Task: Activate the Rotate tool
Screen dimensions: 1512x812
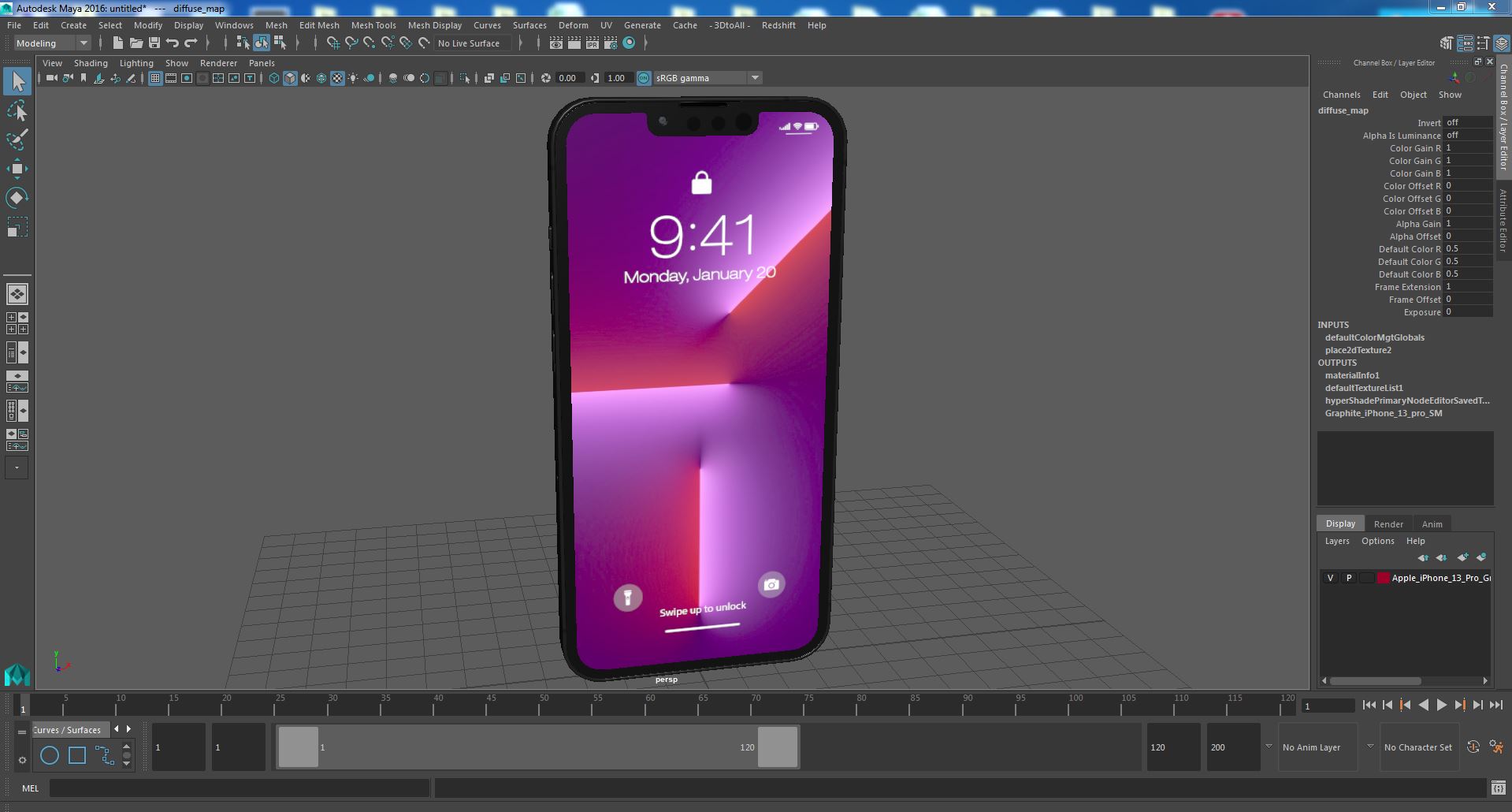Action: pos(17,198)
